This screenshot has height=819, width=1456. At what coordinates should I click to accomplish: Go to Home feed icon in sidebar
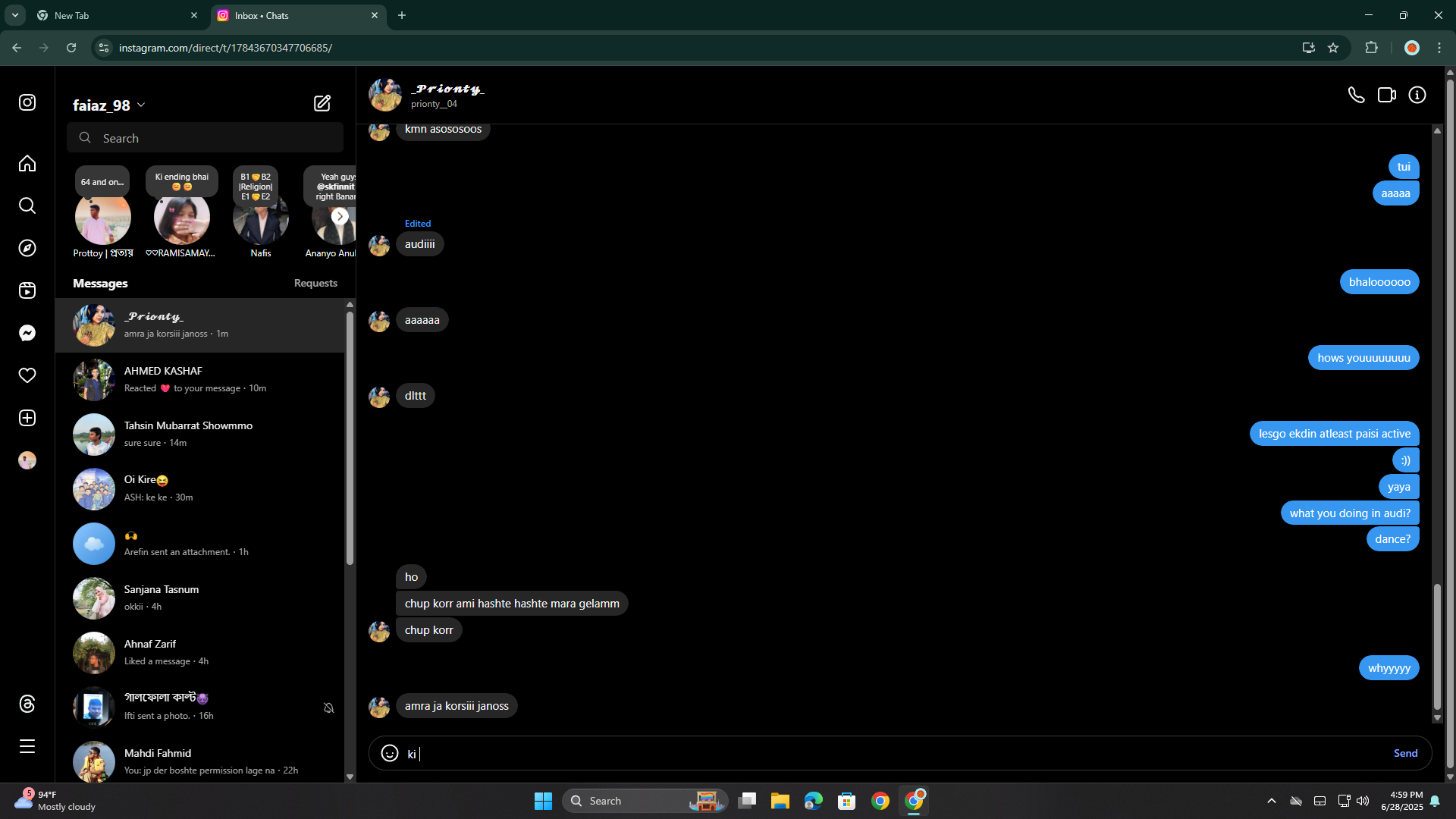pos(27,163)
